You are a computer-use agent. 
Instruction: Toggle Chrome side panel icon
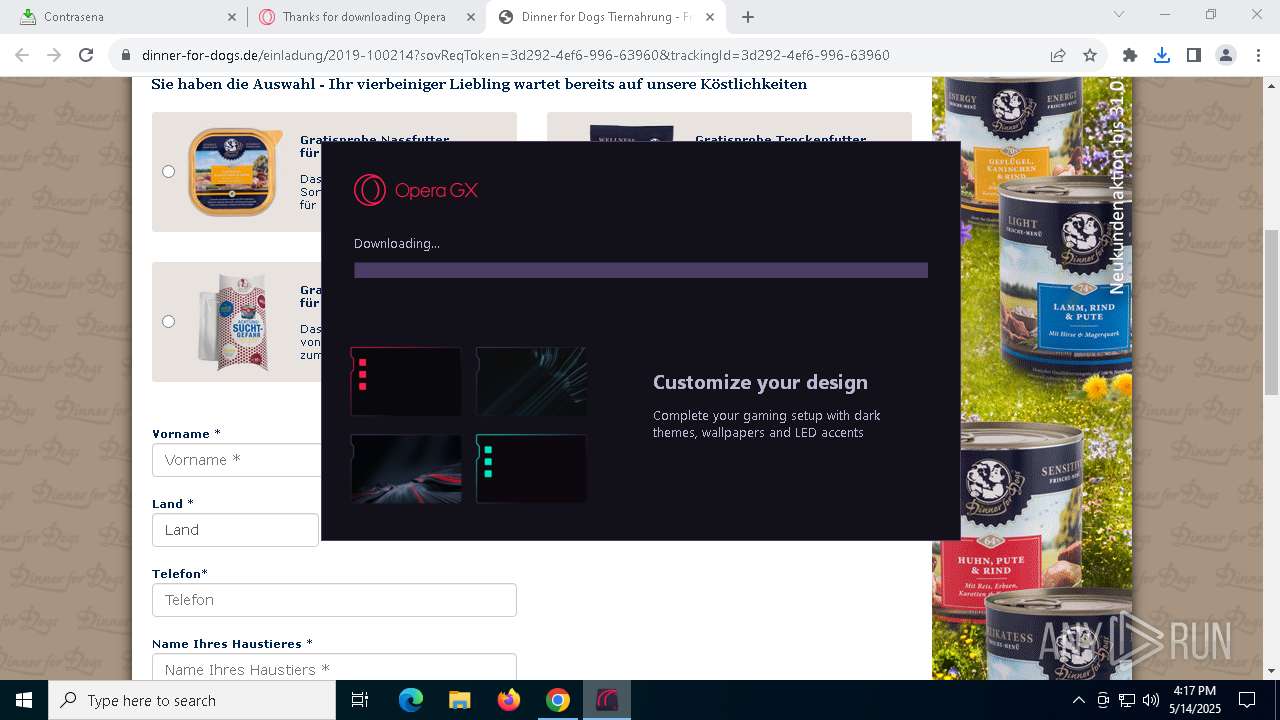(1194, 56)
